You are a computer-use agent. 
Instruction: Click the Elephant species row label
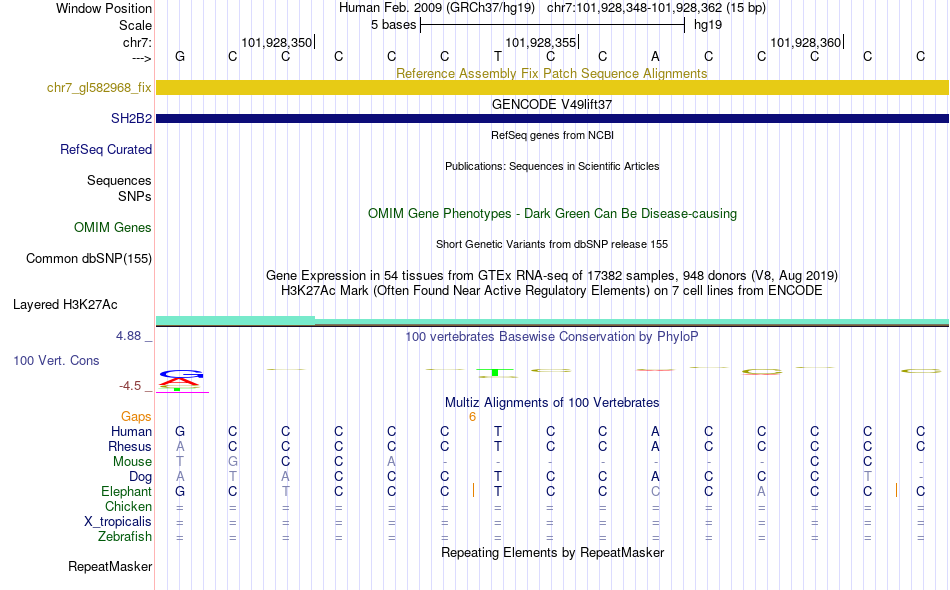point(126,492)
